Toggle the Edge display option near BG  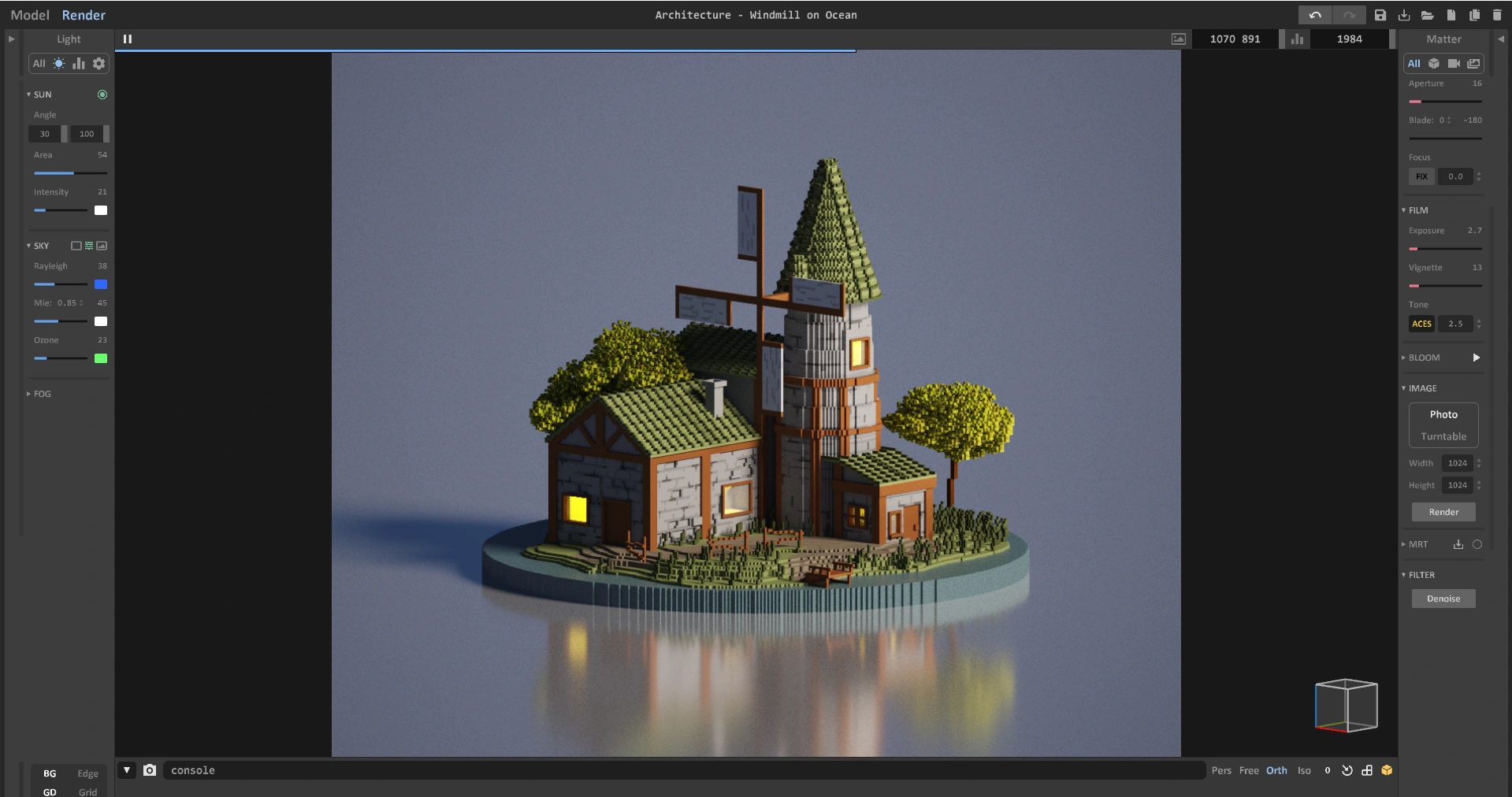point(87,774)
